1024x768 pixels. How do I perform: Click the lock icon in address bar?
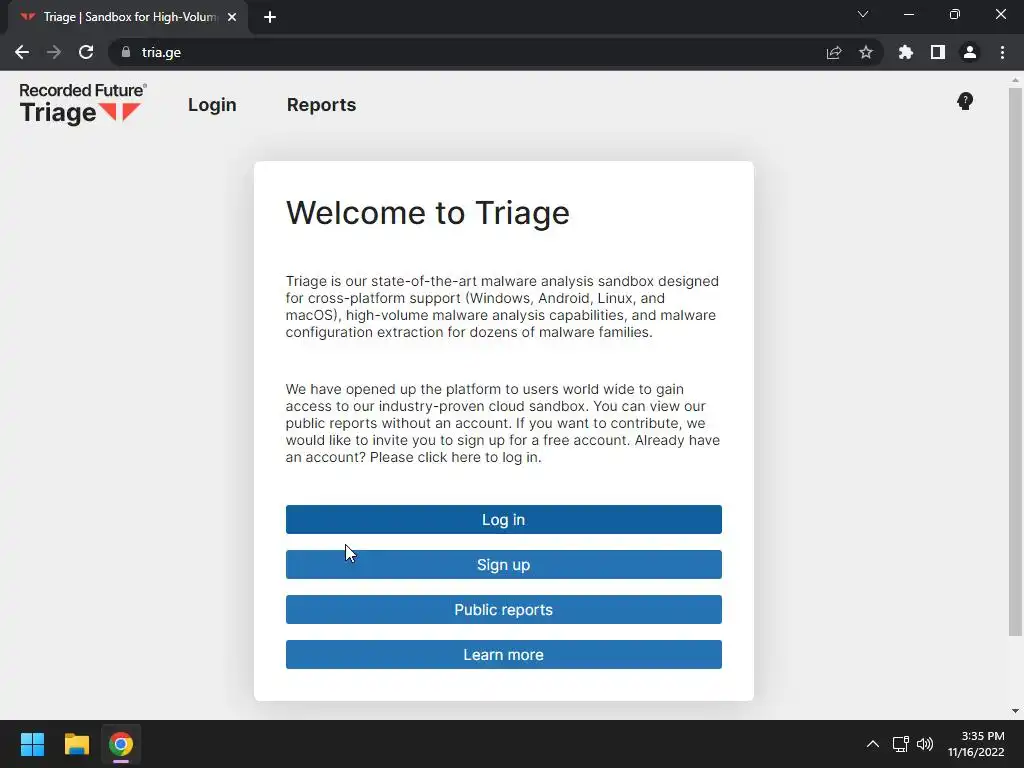point(126,52)
